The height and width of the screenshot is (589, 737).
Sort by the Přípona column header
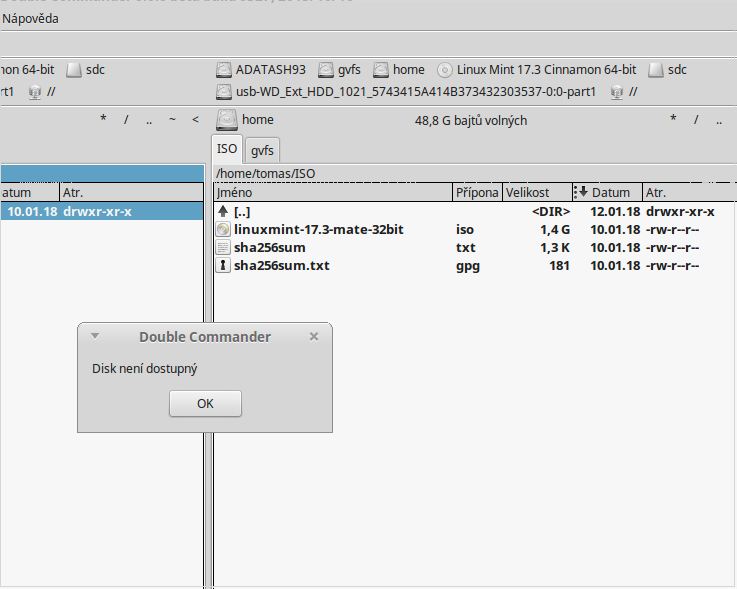coord(476,192)
